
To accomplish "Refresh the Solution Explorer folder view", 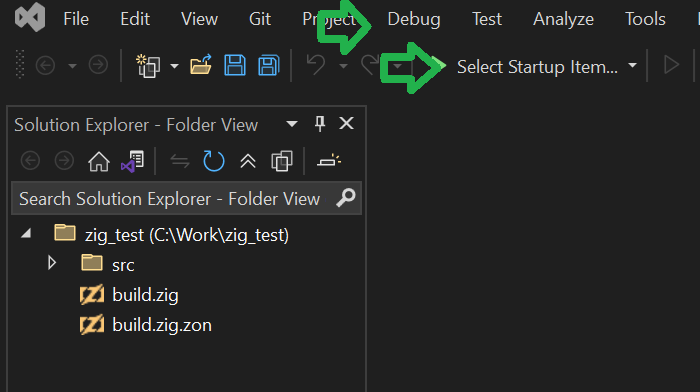I will point(213,161).
